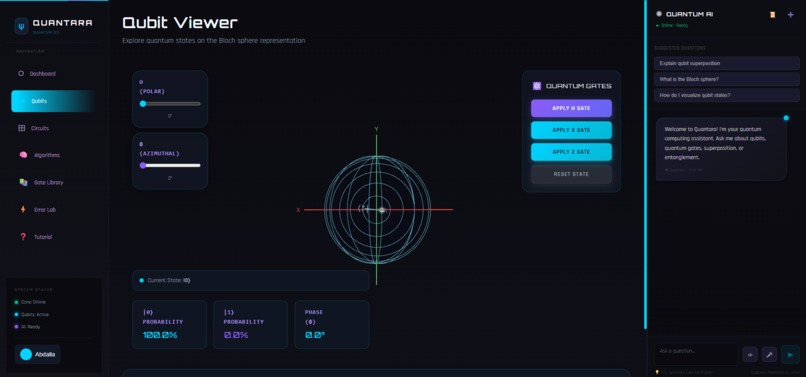Click the theta polar slider handle
806x377 pixels.
point(143,103)
